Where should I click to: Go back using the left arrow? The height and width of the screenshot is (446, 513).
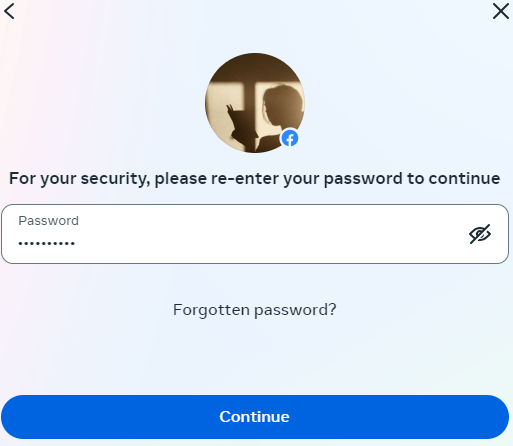(x=9, y=11)
